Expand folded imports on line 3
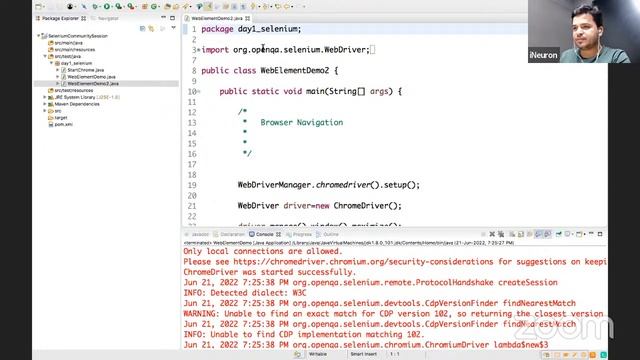 (199, 50)
